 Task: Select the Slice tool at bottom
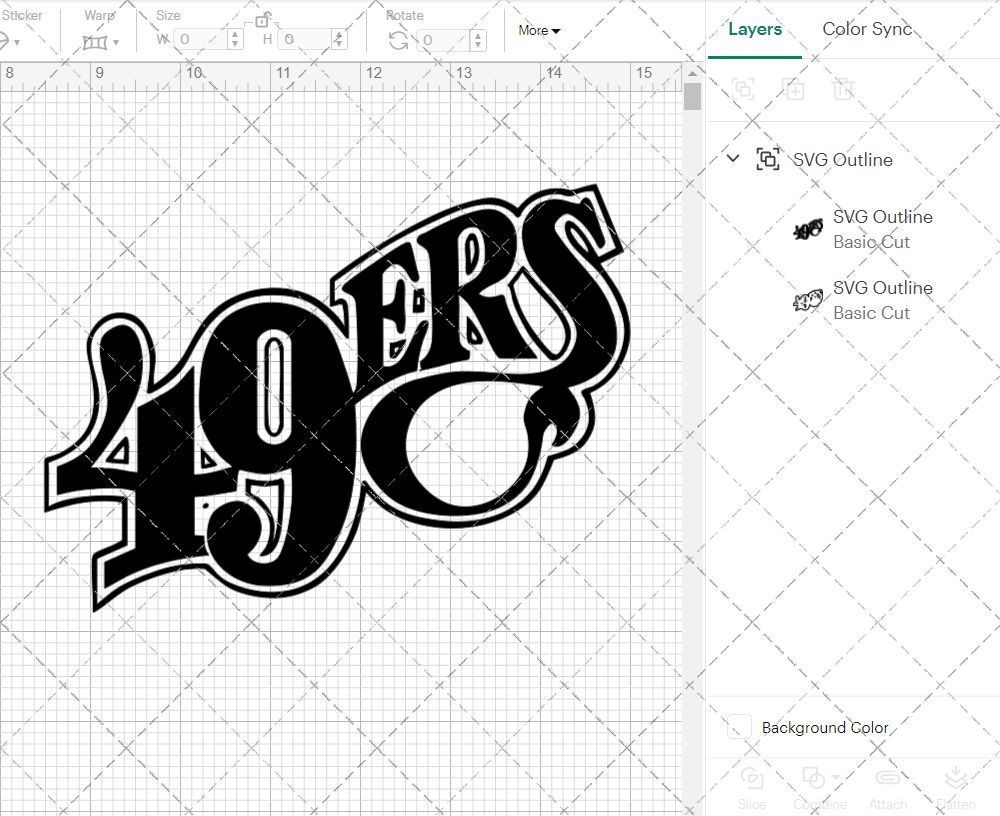point(752,788)
